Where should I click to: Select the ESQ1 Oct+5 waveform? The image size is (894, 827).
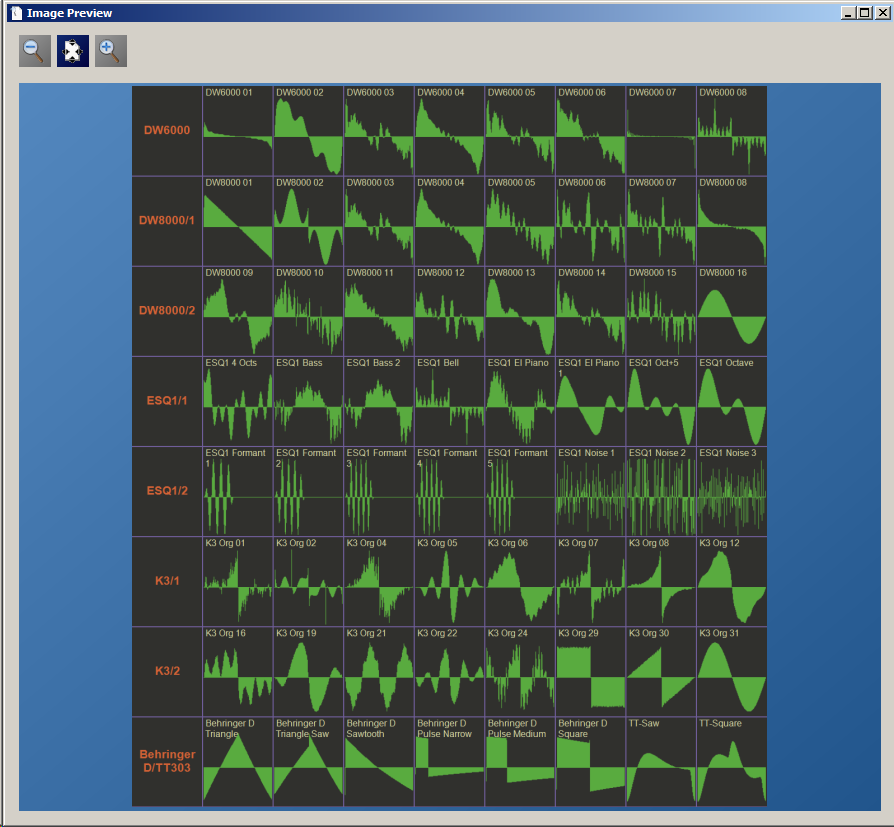661,401
